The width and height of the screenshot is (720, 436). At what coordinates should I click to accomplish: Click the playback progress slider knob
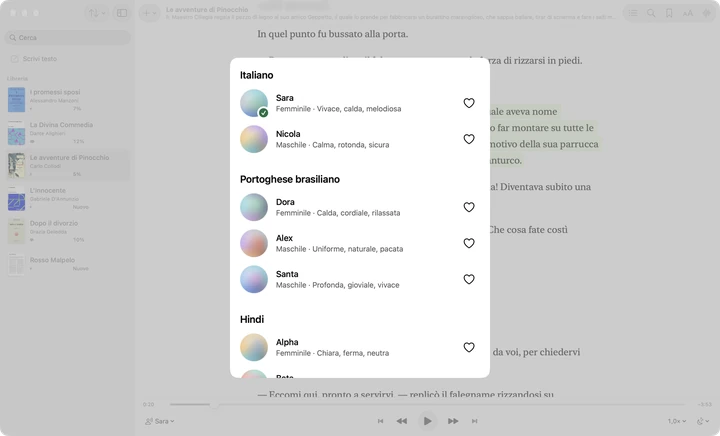[x=214, y=405]
